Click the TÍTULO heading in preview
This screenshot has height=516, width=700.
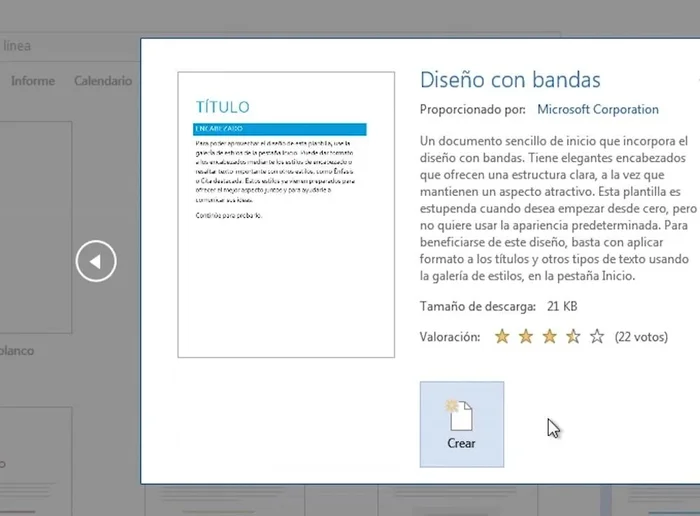click(223, 107)
